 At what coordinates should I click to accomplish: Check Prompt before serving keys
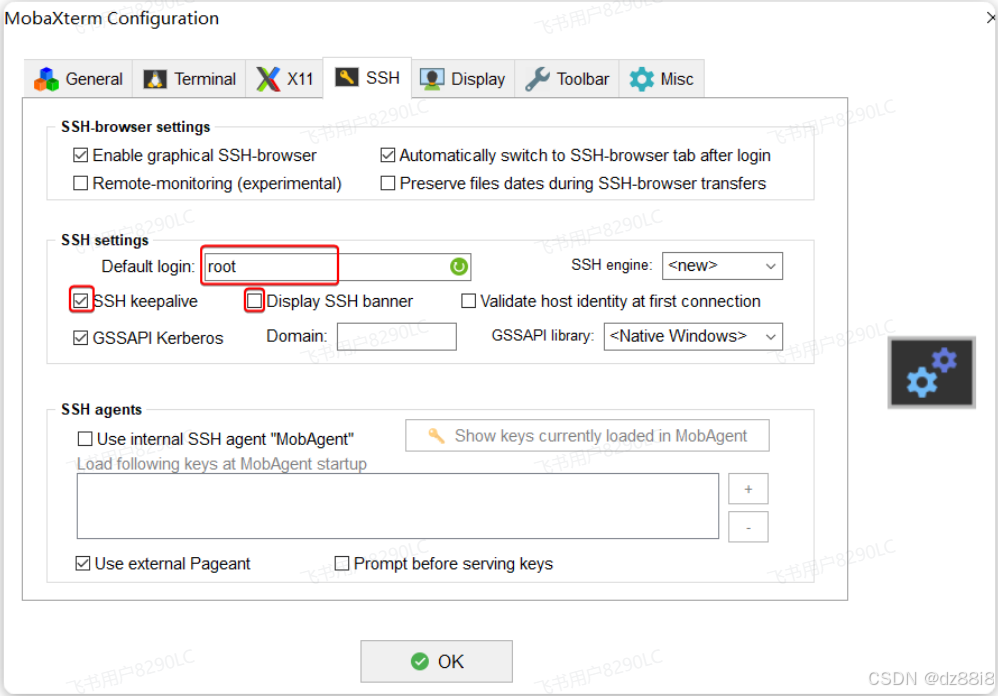click(342, 563)
